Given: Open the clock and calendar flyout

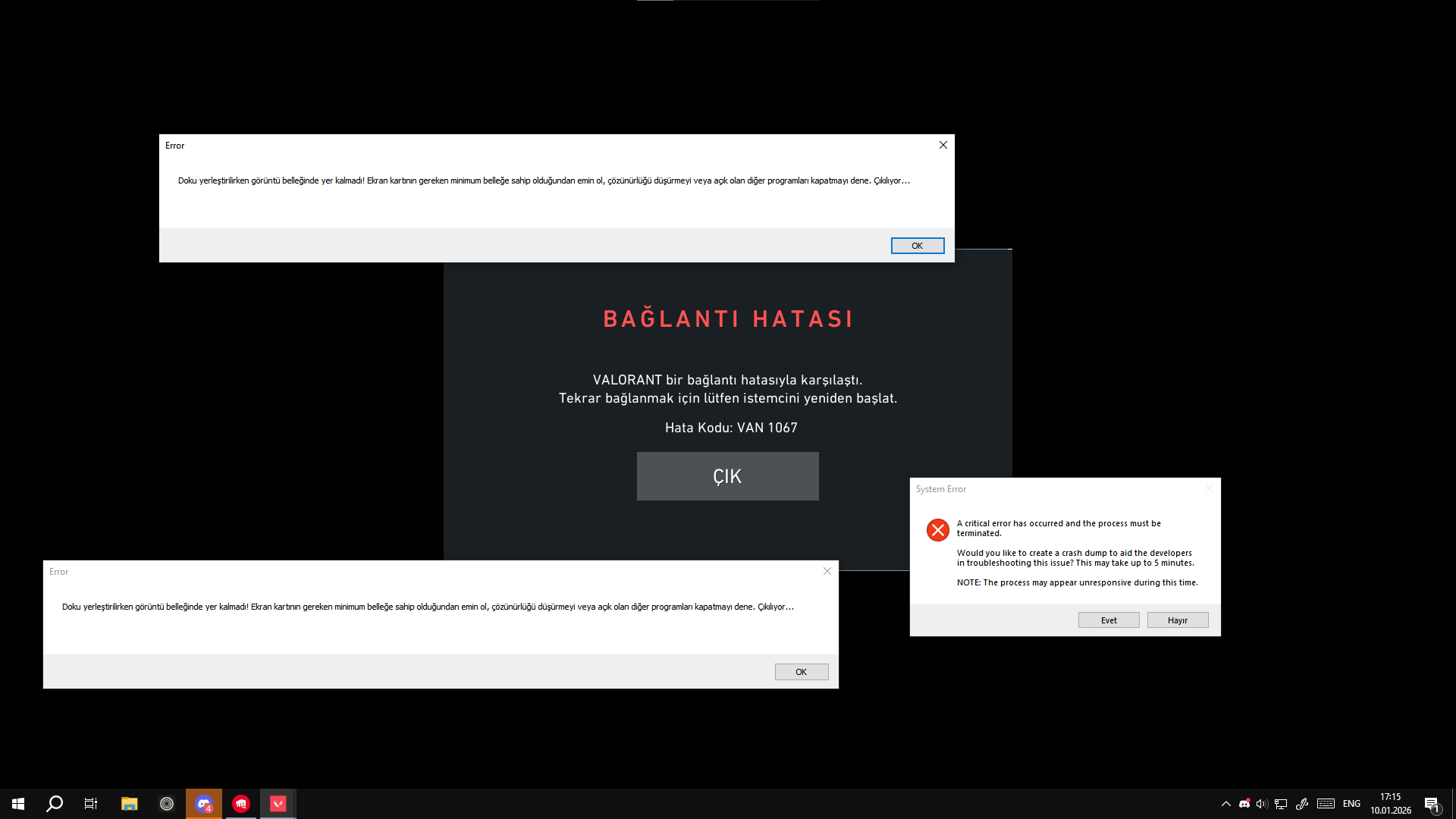Looking at the screenshot, I should [1391, 804].
